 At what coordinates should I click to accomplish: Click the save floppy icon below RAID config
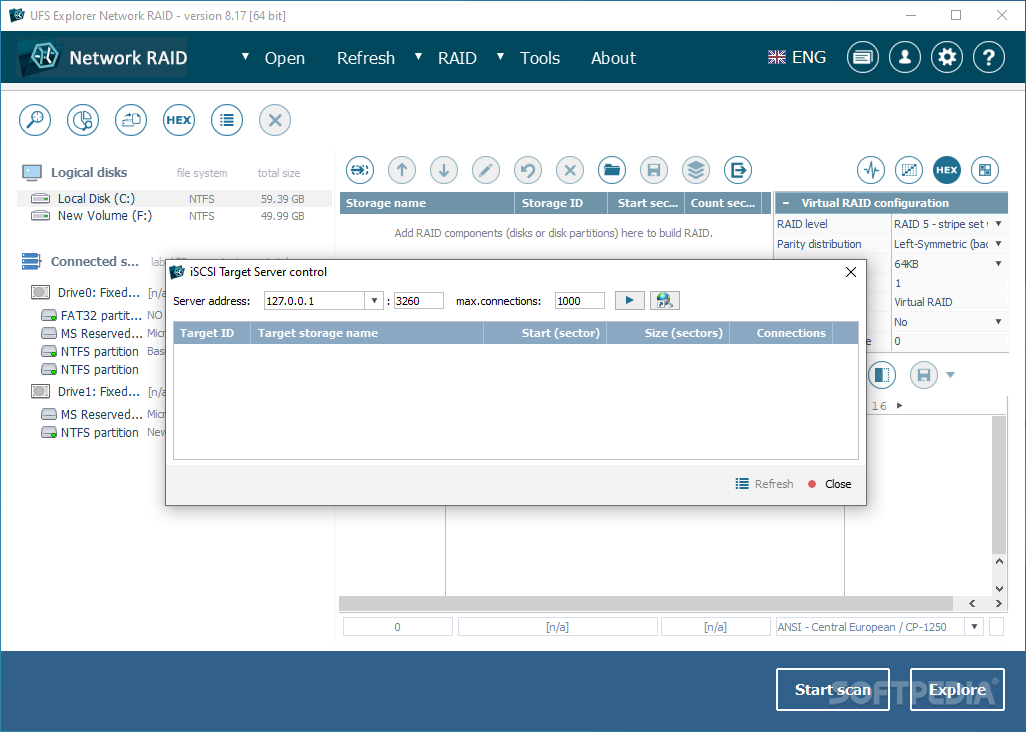(x=924, y=375)
